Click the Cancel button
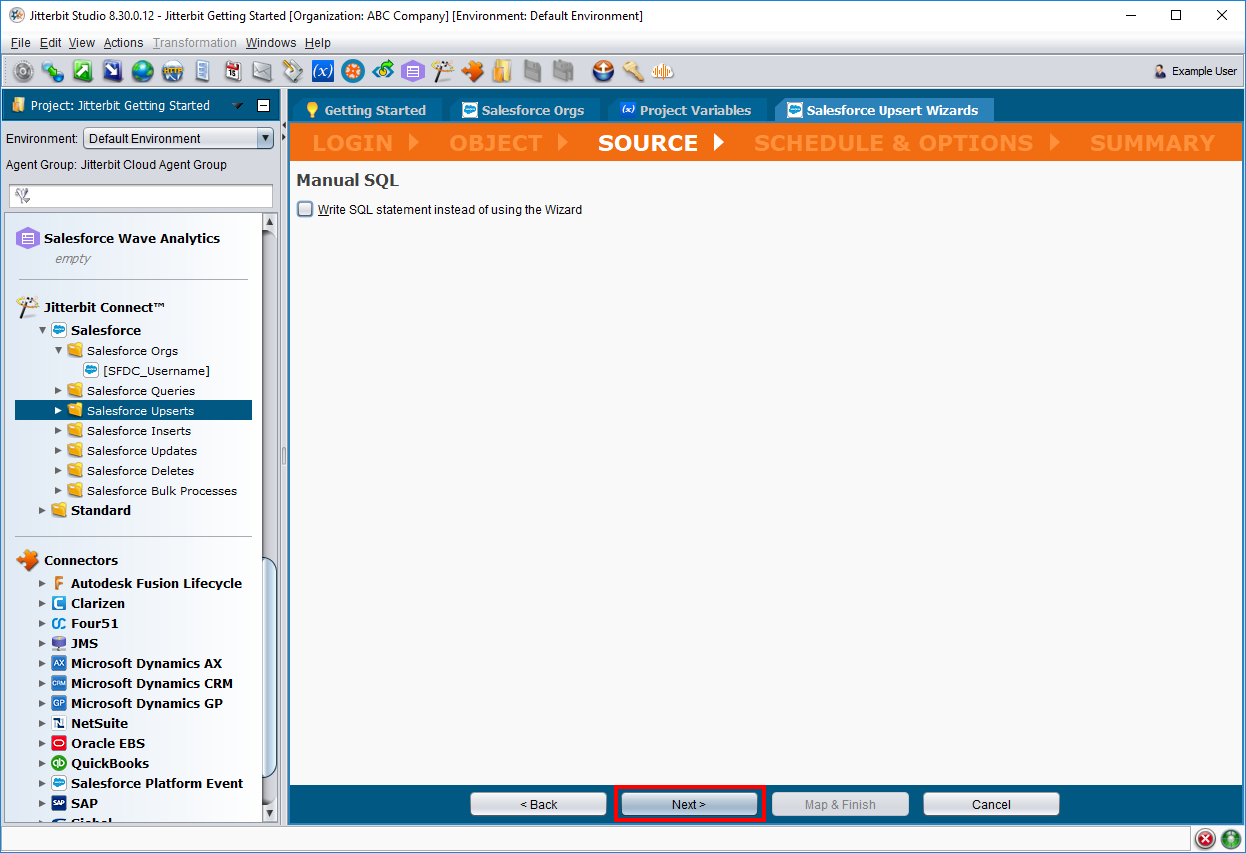The height and width of the screenshot is (853, 1246). click(990, 804)
